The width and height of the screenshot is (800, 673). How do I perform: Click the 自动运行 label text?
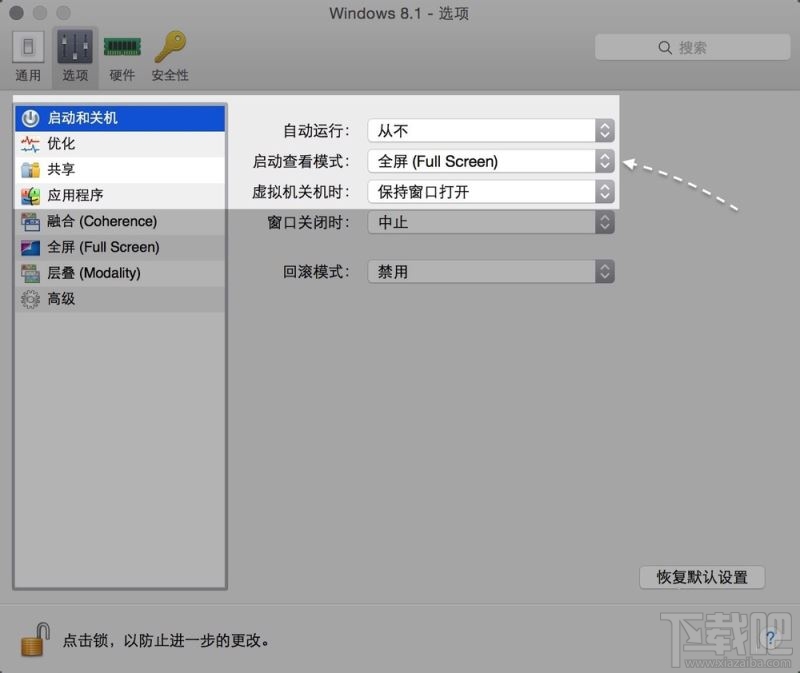tap(316, 131)
